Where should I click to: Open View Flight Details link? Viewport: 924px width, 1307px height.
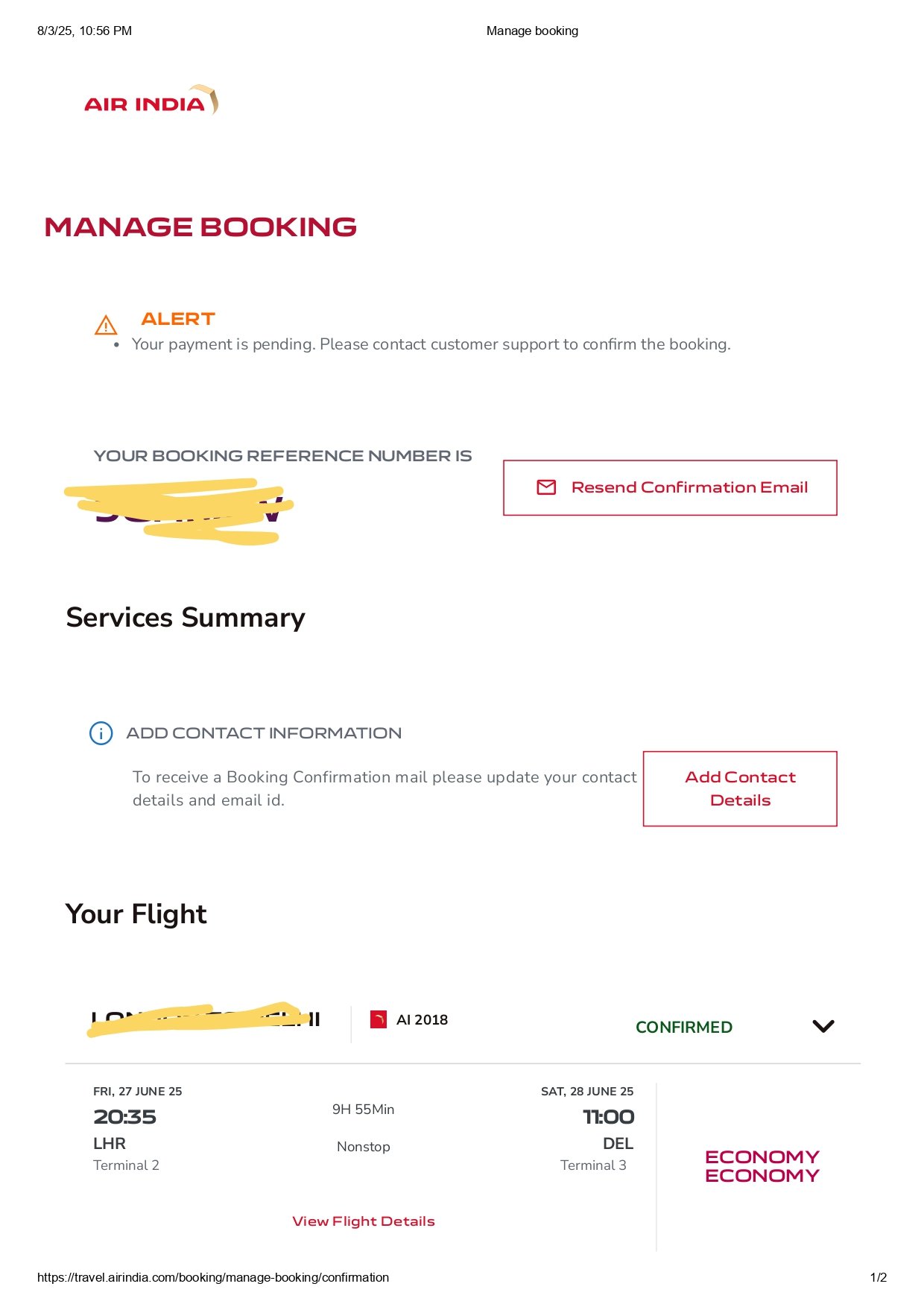[x=364, y=1221]
